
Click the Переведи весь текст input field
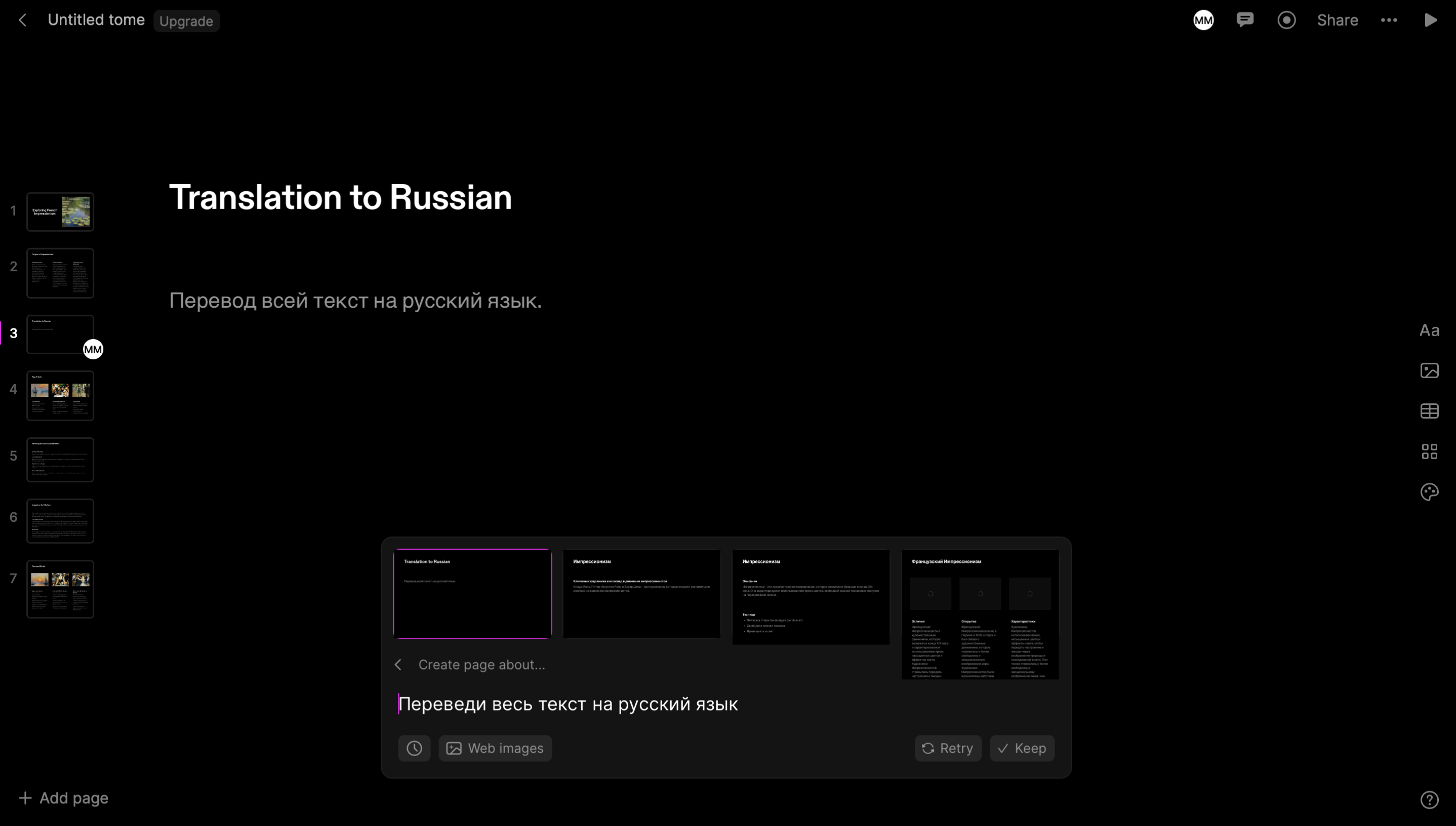[727, 703]
